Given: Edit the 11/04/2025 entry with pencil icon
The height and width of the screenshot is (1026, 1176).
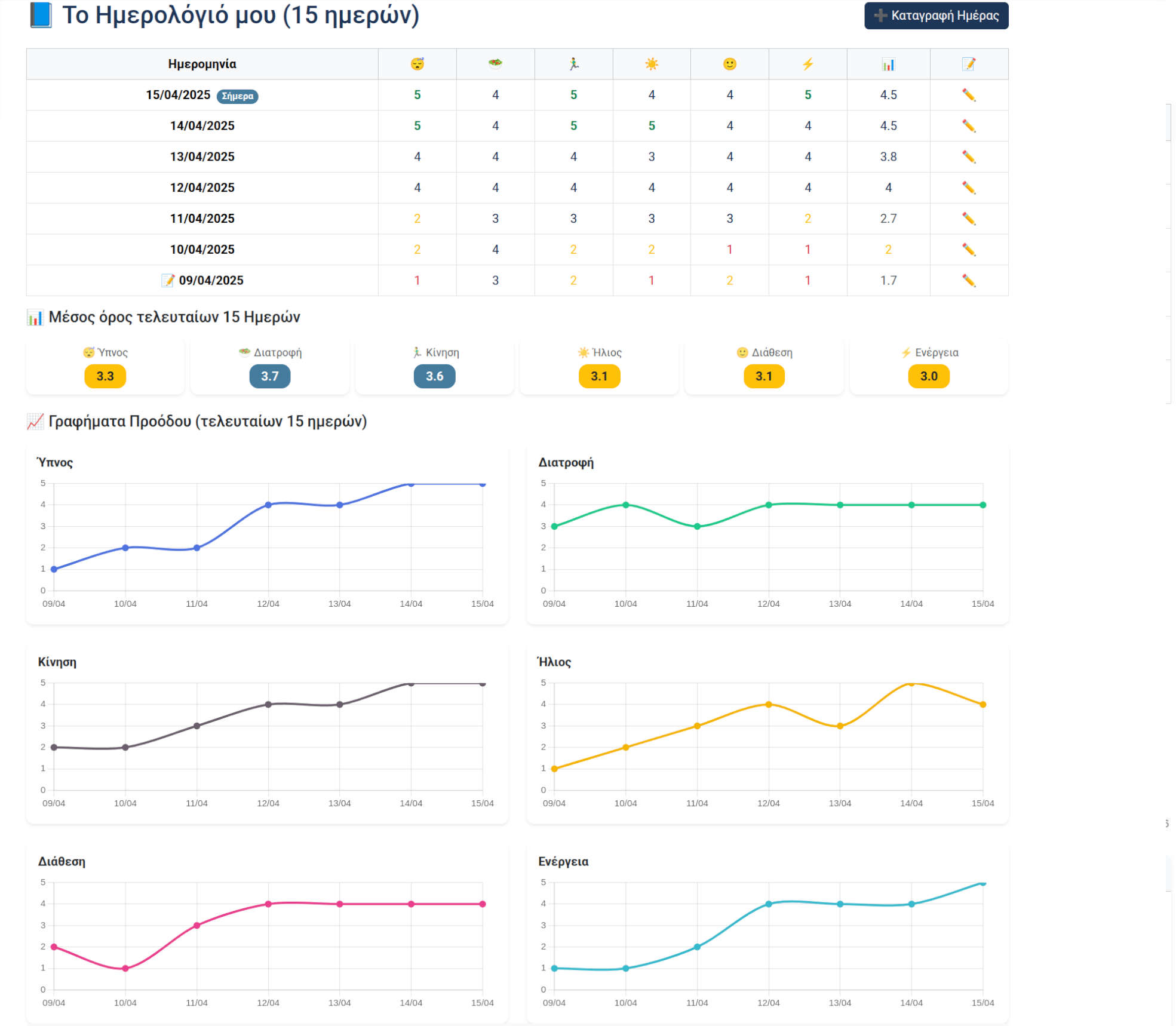Looking at the screenshot, I should [x=968, y=219].
